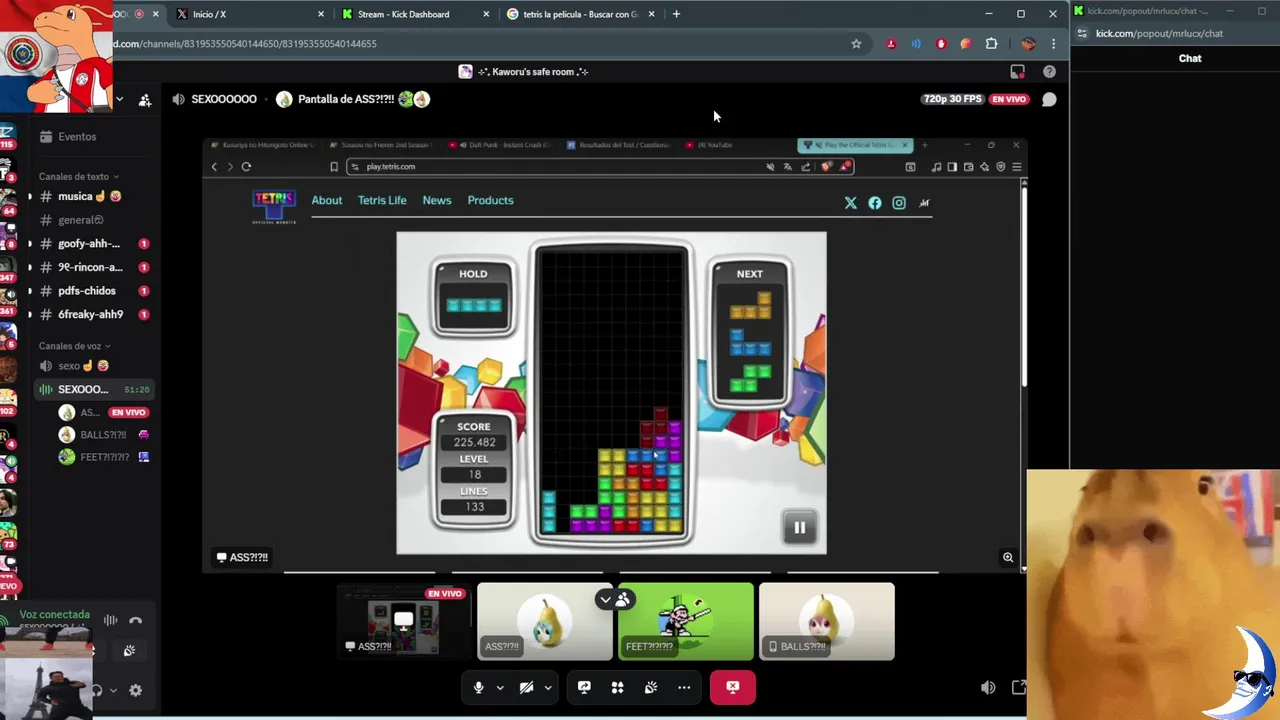Switch to tetris la pelicula search tab
This screenshot has height=720, width=1280.
(x=580, y=14)
